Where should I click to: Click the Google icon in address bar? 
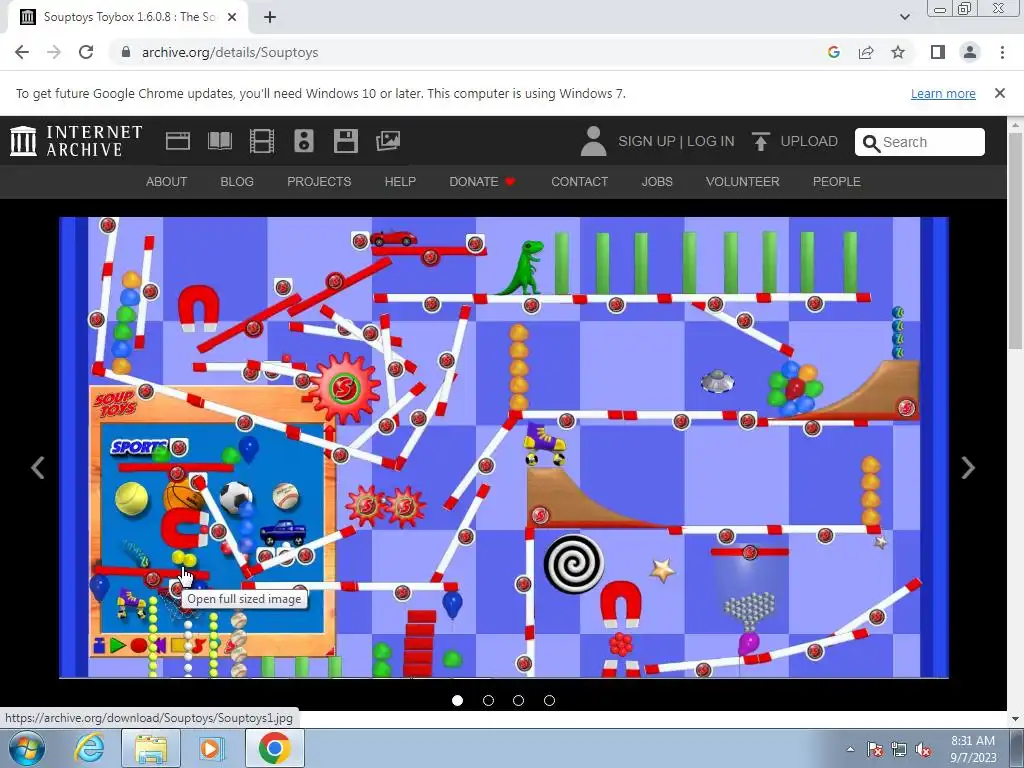coord(833,52)
